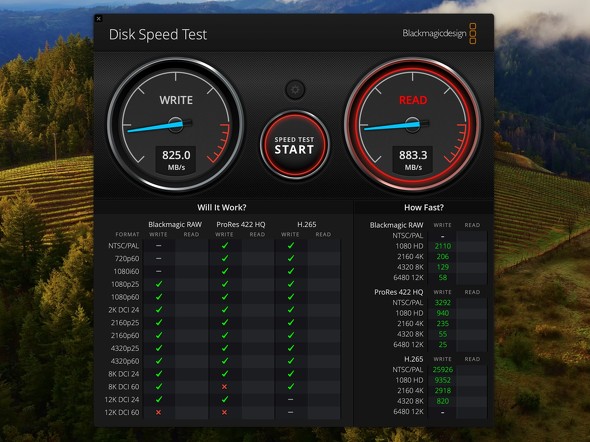Click the ProRes 422 HQ column header in Will It Work
The height and width of the screenshot is (442, 590).
click(x=241, y=225)
